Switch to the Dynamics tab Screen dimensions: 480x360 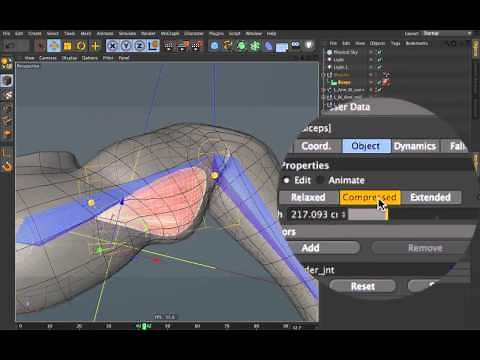[x=415, y=146]
